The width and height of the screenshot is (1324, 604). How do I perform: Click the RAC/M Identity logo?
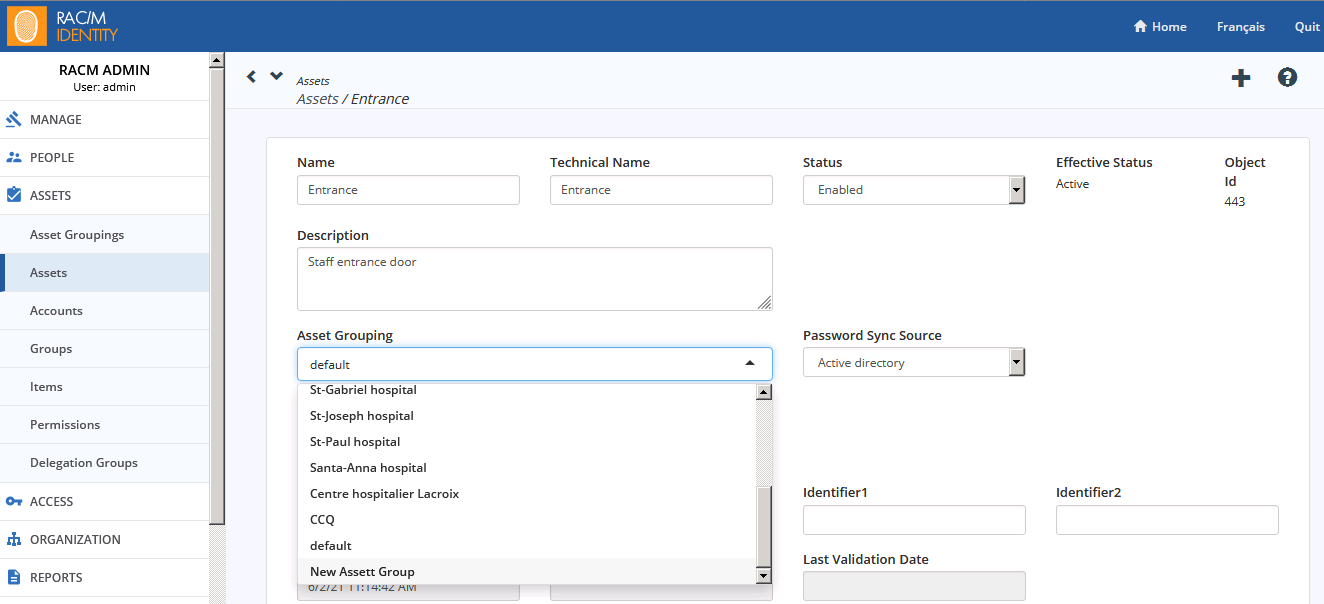pyautogui.click(x=62, y=26)
